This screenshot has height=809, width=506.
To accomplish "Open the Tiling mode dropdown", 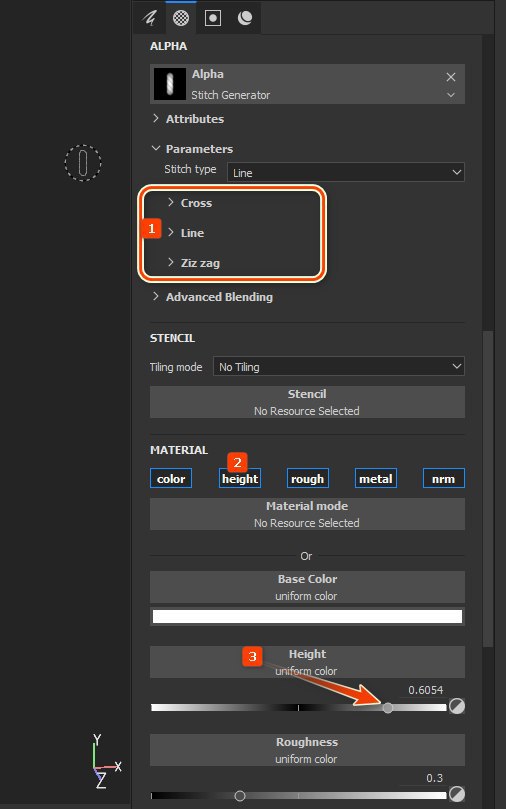I will [x=338, y=366].
